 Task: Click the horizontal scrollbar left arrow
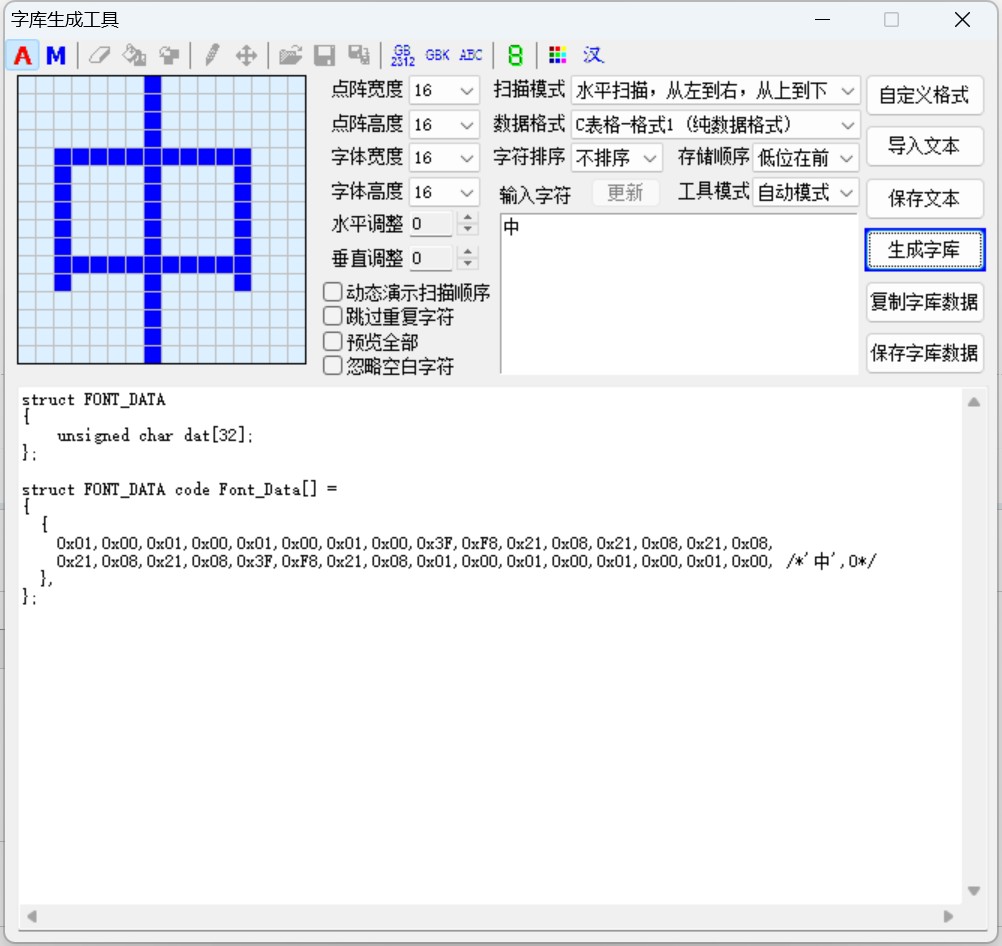[31, 917]
